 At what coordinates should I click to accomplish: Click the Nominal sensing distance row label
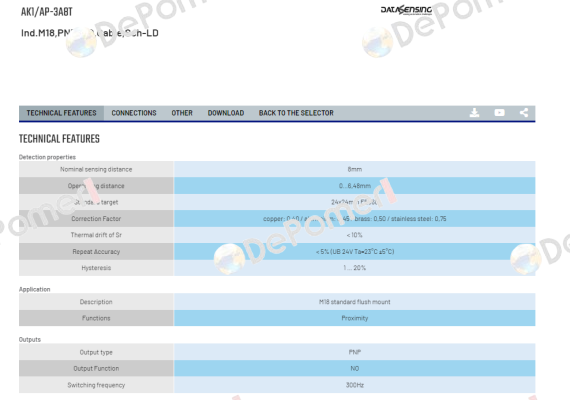tap(96, 169)
